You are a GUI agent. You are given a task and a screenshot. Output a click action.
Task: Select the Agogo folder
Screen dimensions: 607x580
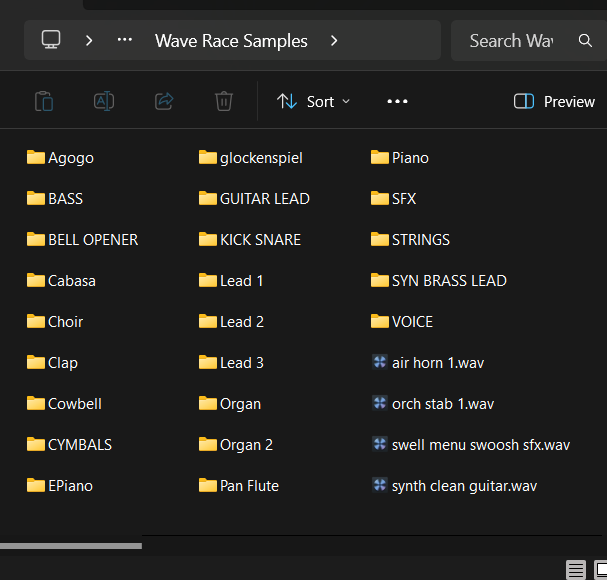tap(60, 158)
